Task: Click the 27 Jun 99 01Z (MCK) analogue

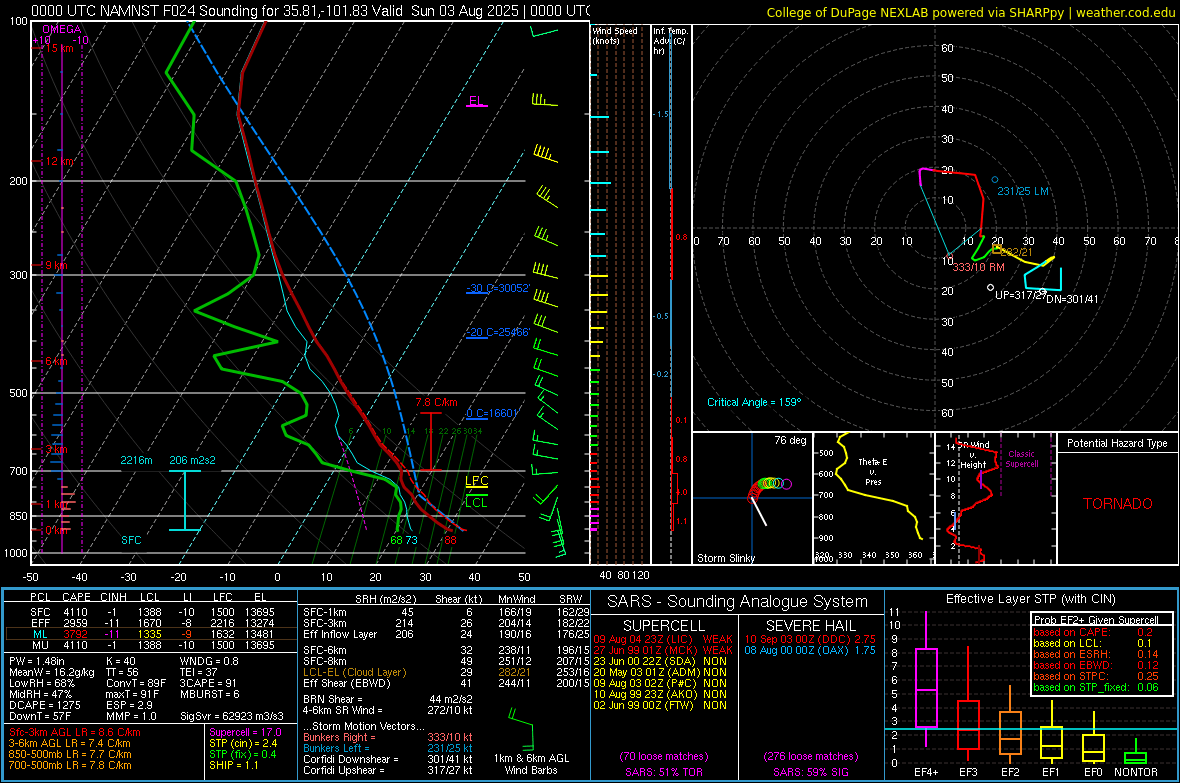Action: pyautogui.click(x=663, y=650)
